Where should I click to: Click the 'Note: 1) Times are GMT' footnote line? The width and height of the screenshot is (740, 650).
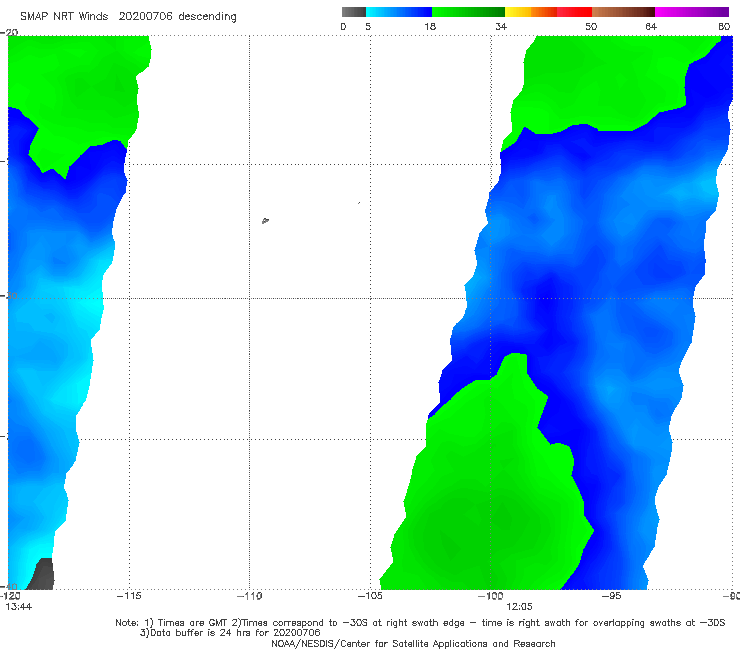420,623
